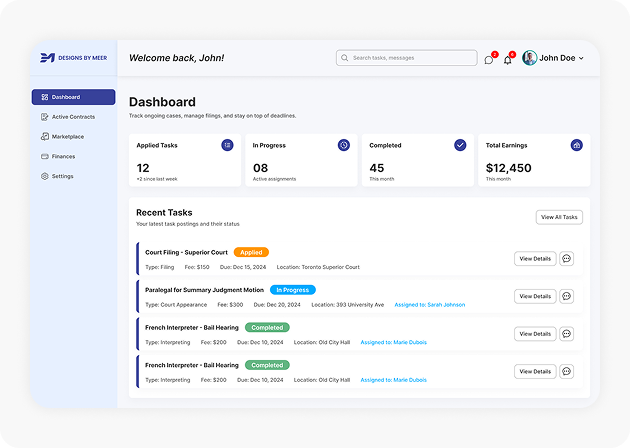Click the blue In Progress status badge
Viewport: 630px width, 448px height.
click(x=292, y=290)
